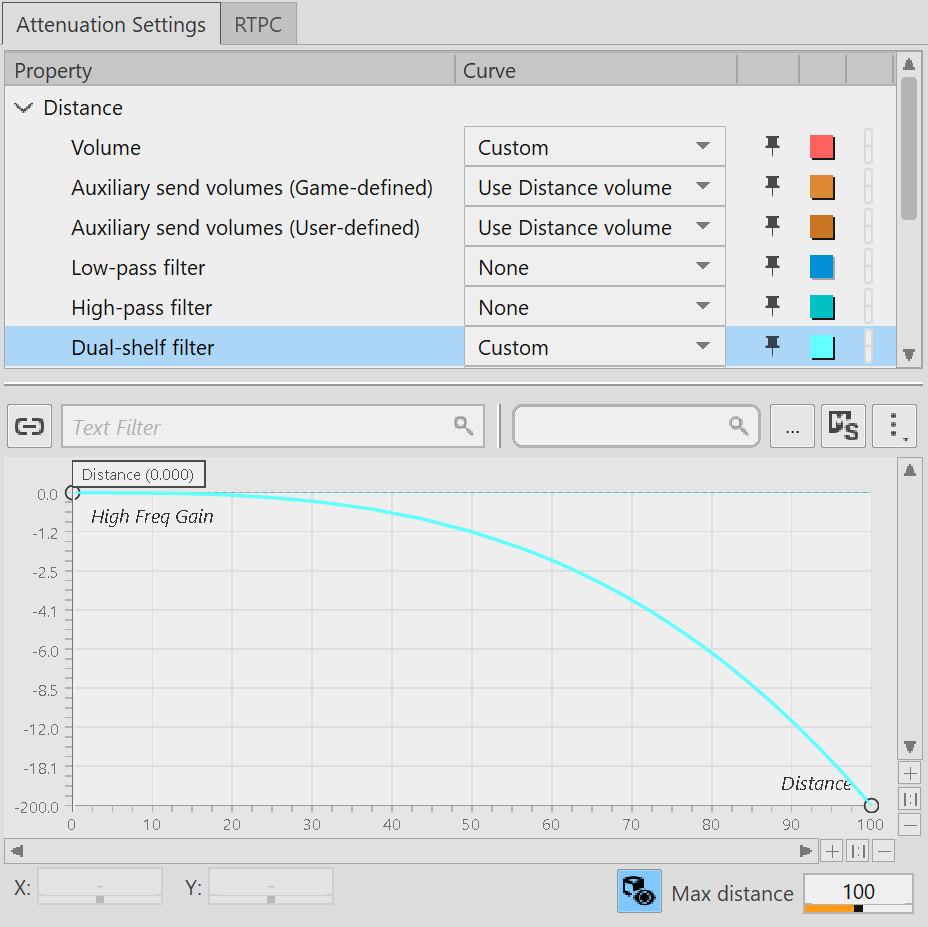The height and width of the screenshot is (927, 928).
Task: Collapse the Distance property group
Action: tap(24, 108)
